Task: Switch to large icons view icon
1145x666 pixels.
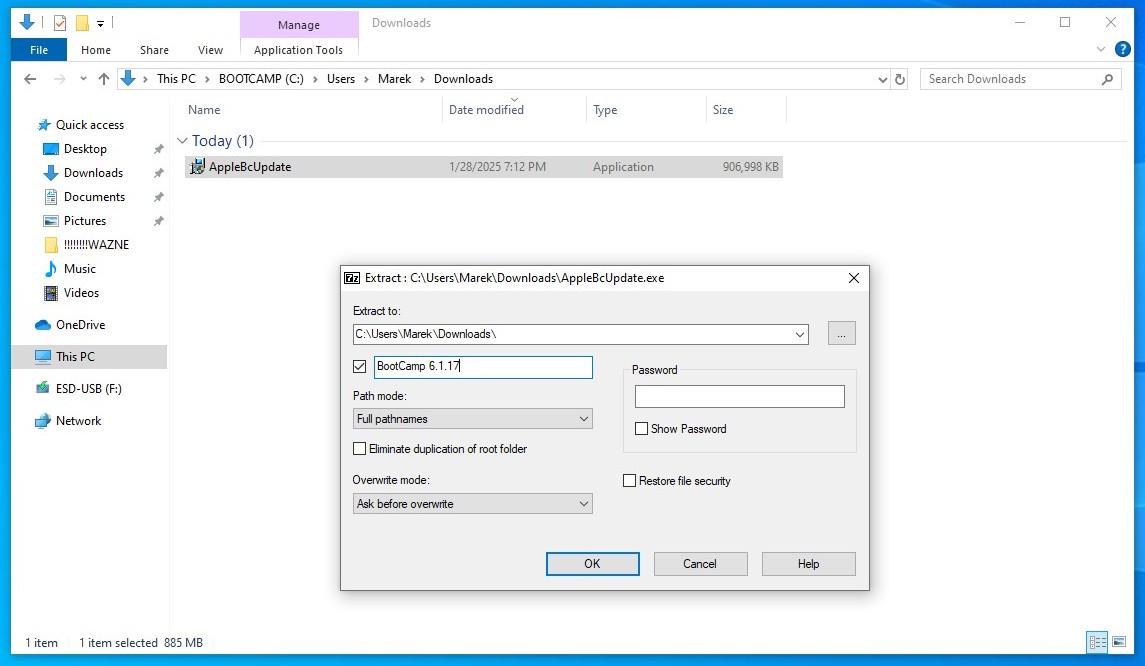Action: (1119, 643)
